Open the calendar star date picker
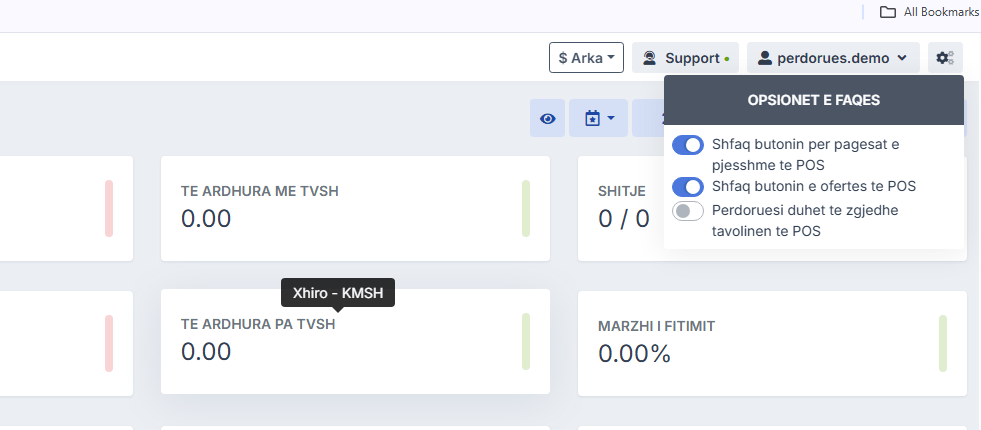981x430 pixels. point(592,118)
